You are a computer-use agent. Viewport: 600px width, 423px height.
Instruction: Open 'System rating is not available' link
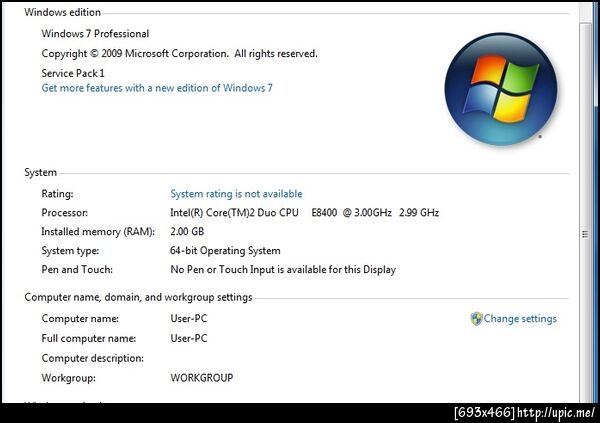(236, 194)
